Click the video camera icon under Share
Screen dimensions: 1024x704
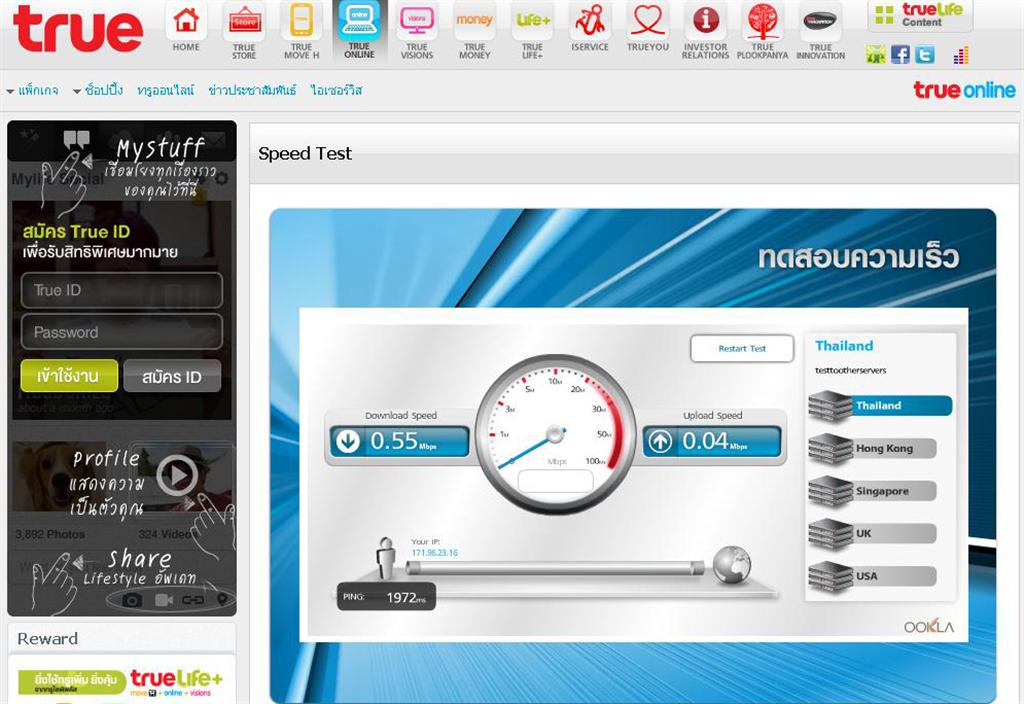pyautogui.click(x=164, y=600)
